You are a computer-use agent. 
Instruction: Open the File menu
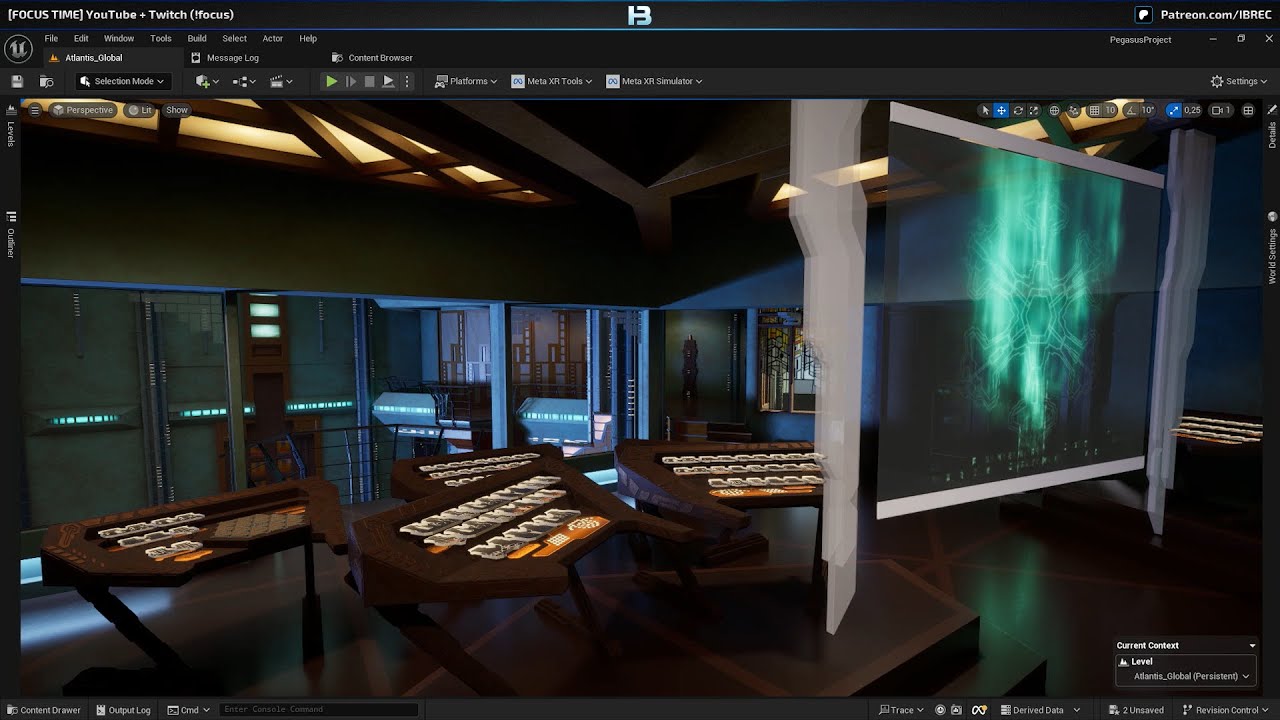click(51, 38)
